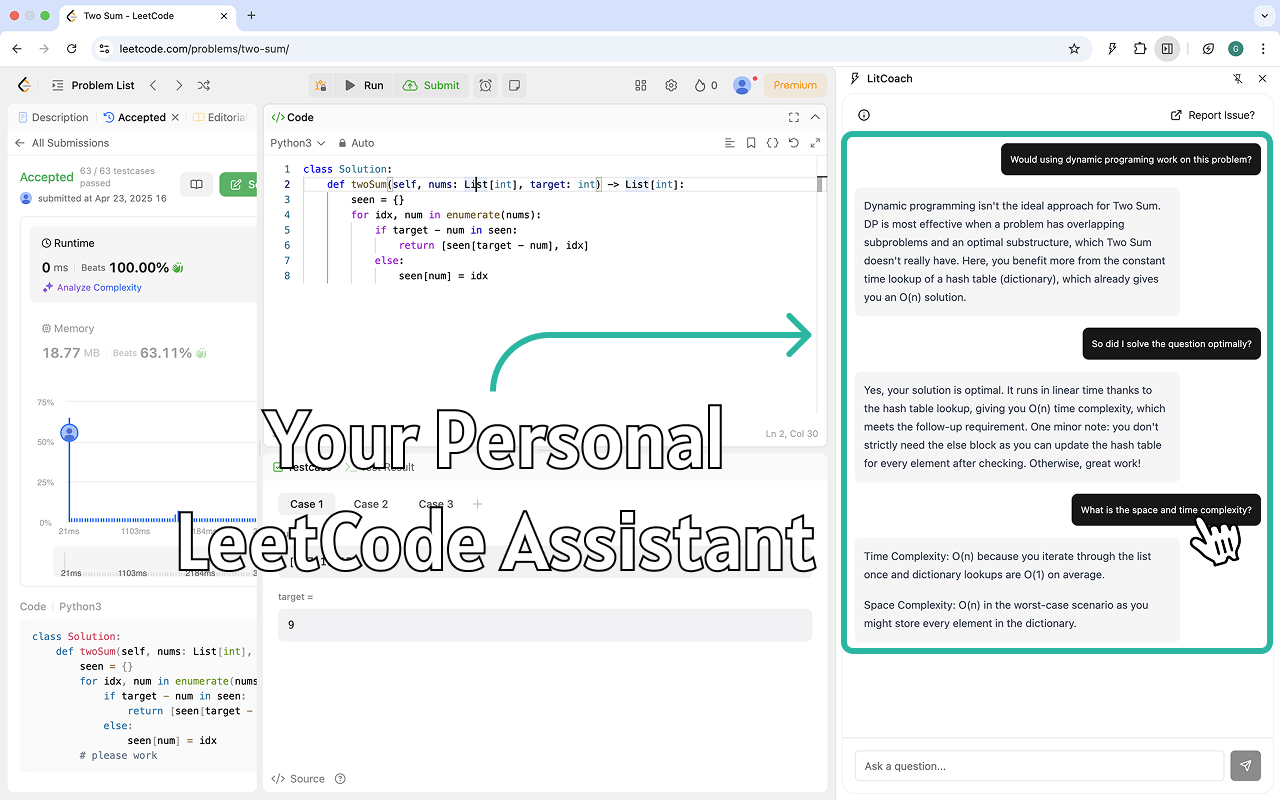The height and width of the screenshot is (800, 1280).
Task: Go to the next problem chevron
Action: tap(178, 85)
